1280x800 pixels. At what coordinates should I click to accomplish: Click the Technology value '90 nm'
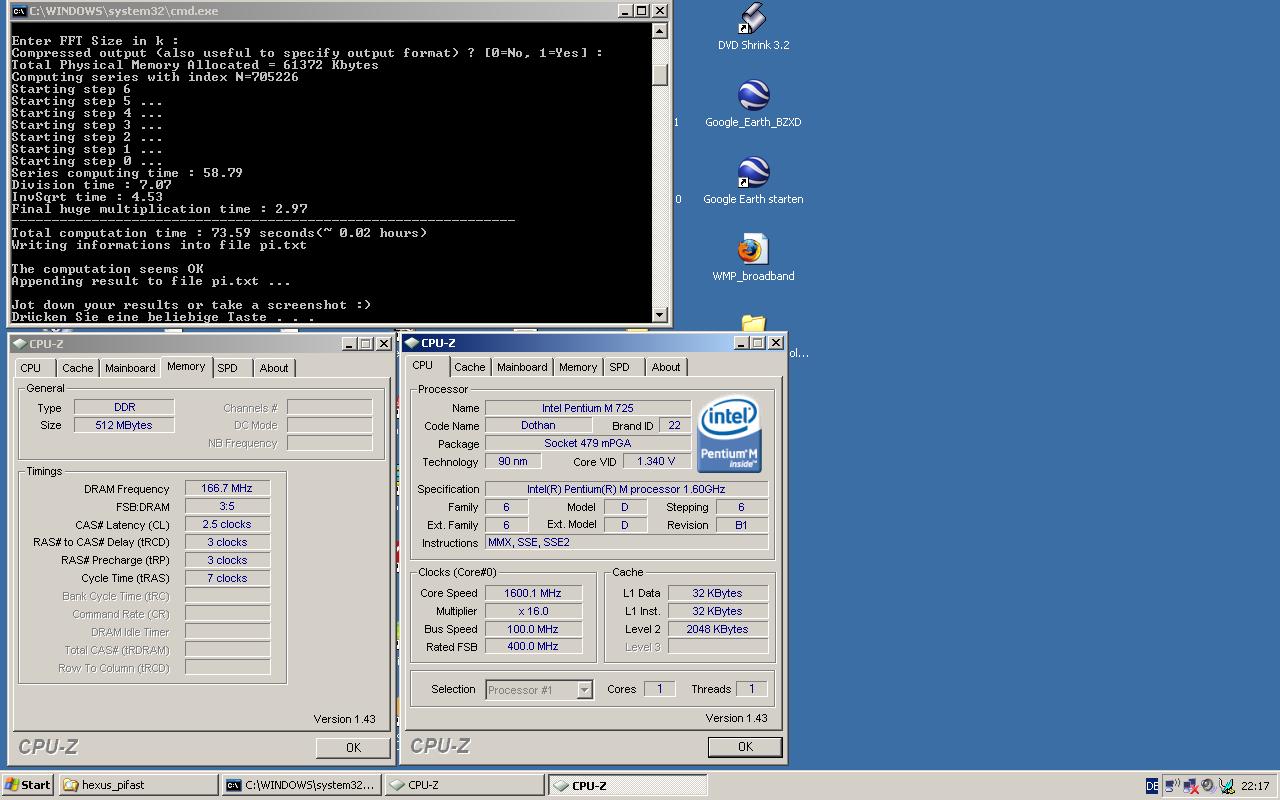click(513, 461)
